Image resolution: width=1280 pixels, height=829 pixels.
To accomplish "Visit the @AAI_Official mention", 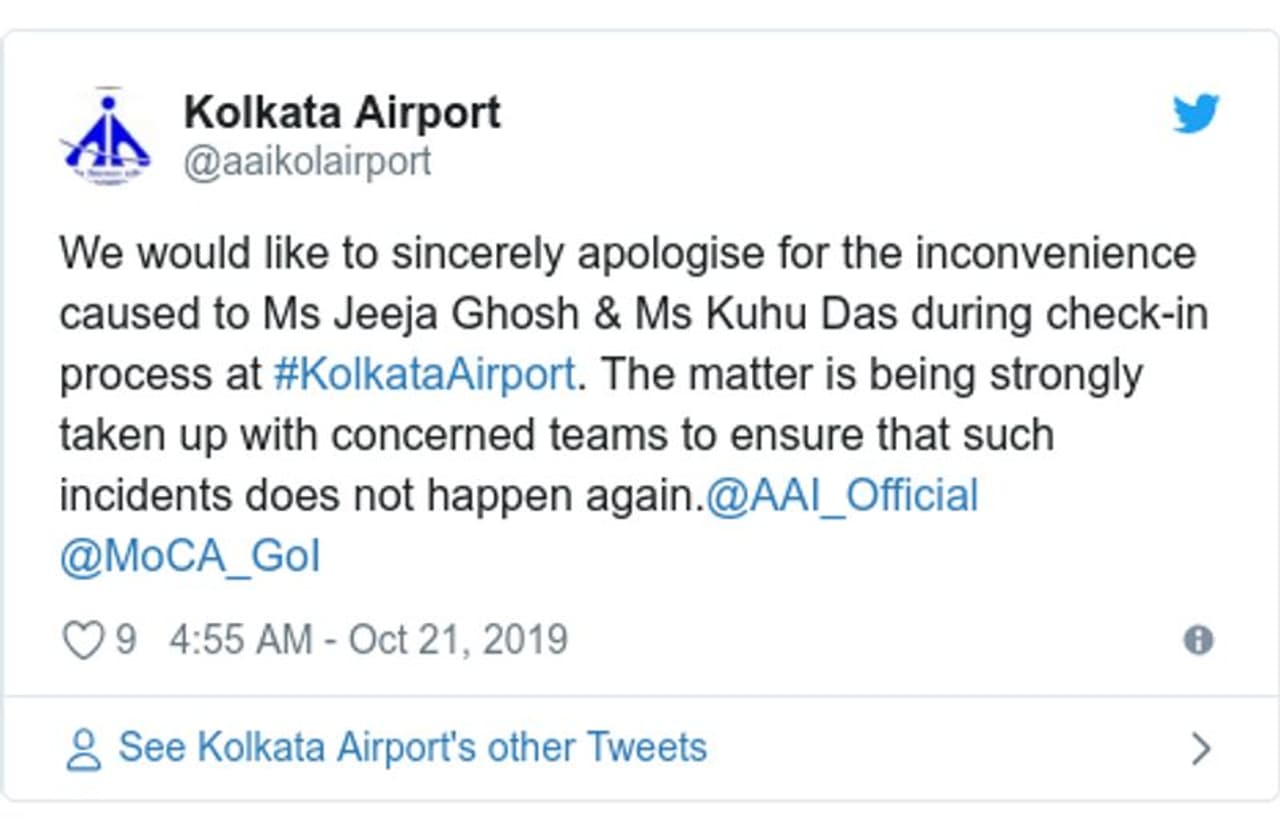I will click(842, 496).
